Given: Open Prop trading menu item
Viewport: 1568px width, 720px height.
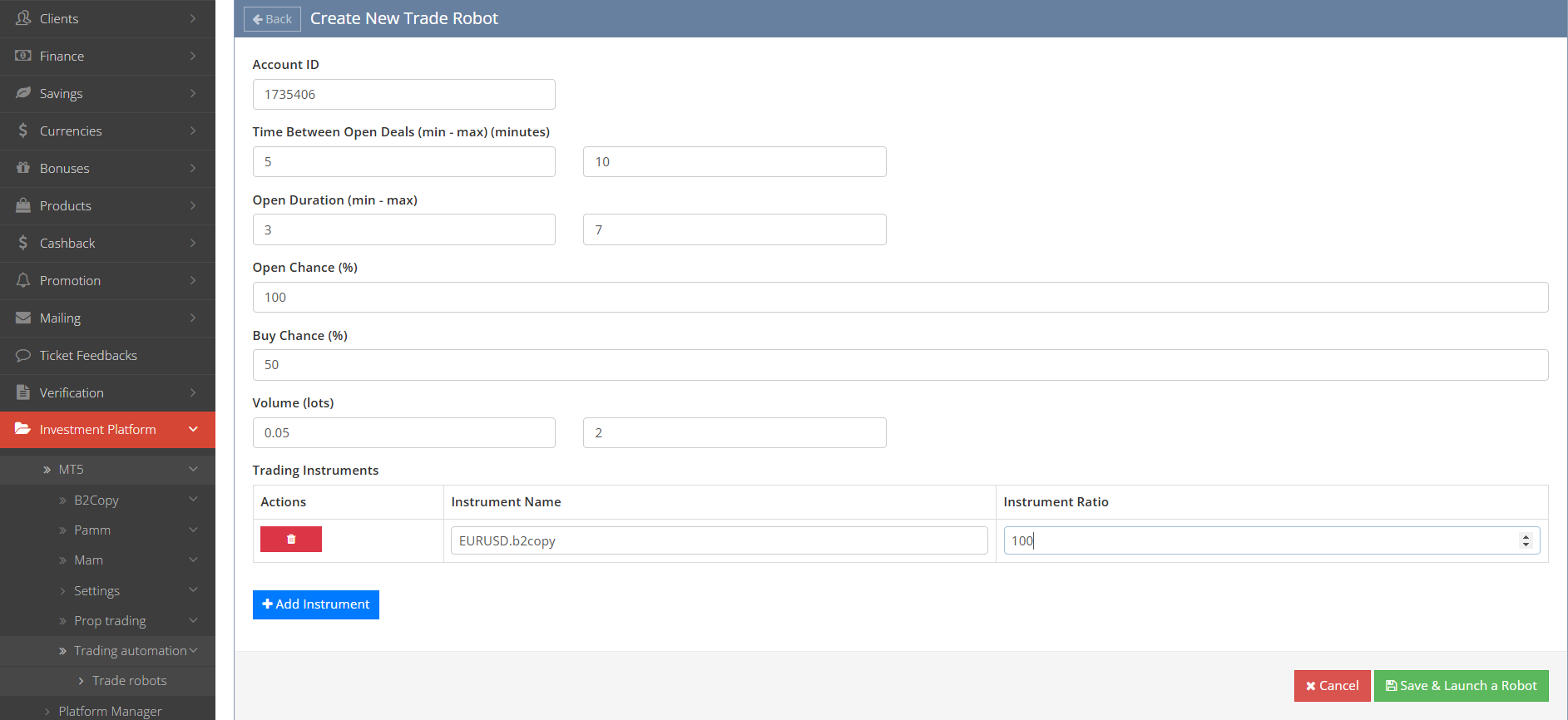Looking at the screenshot, I should (110, 620).
